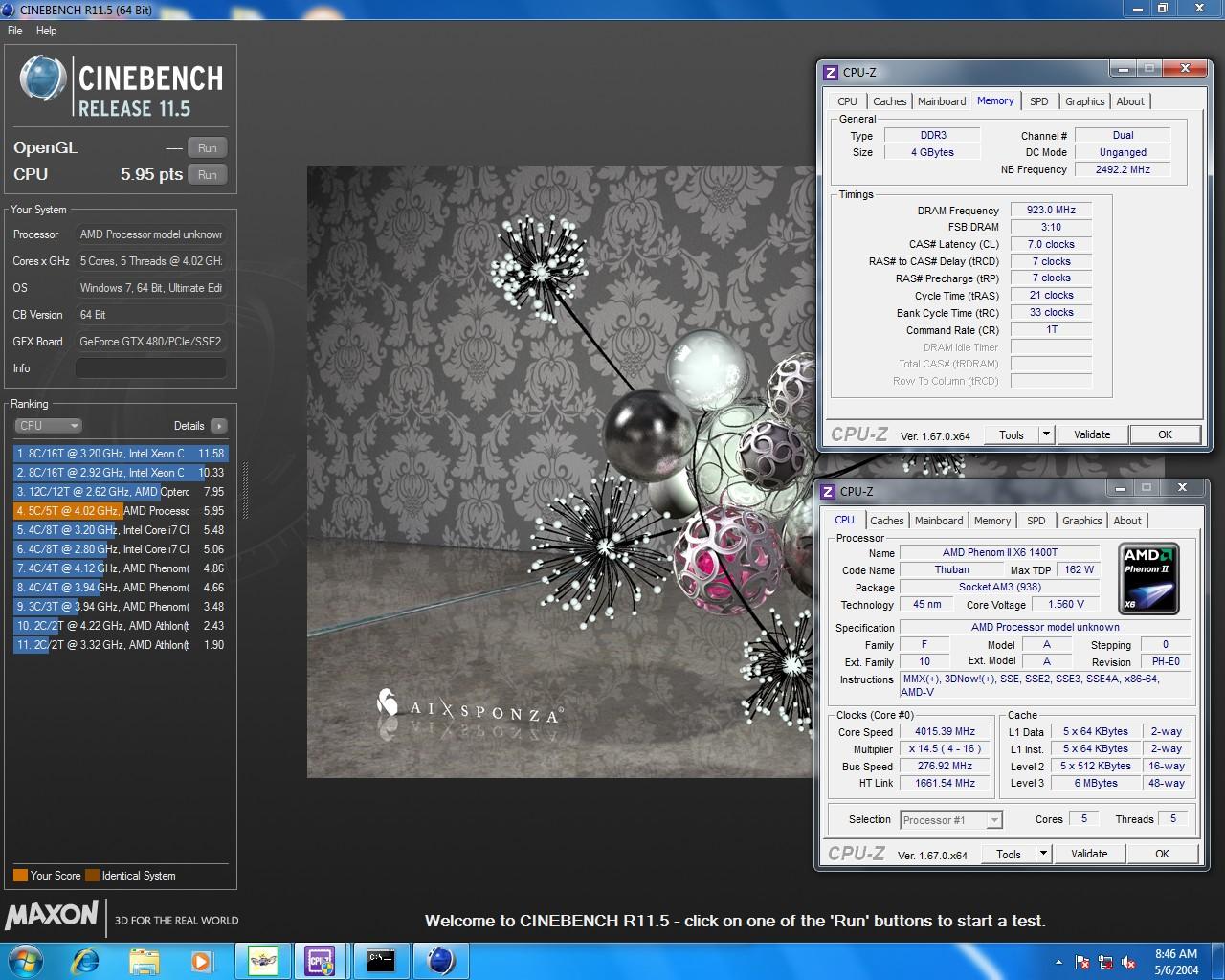Select ranking row 11 AMD Athlon 1.90

121,645
